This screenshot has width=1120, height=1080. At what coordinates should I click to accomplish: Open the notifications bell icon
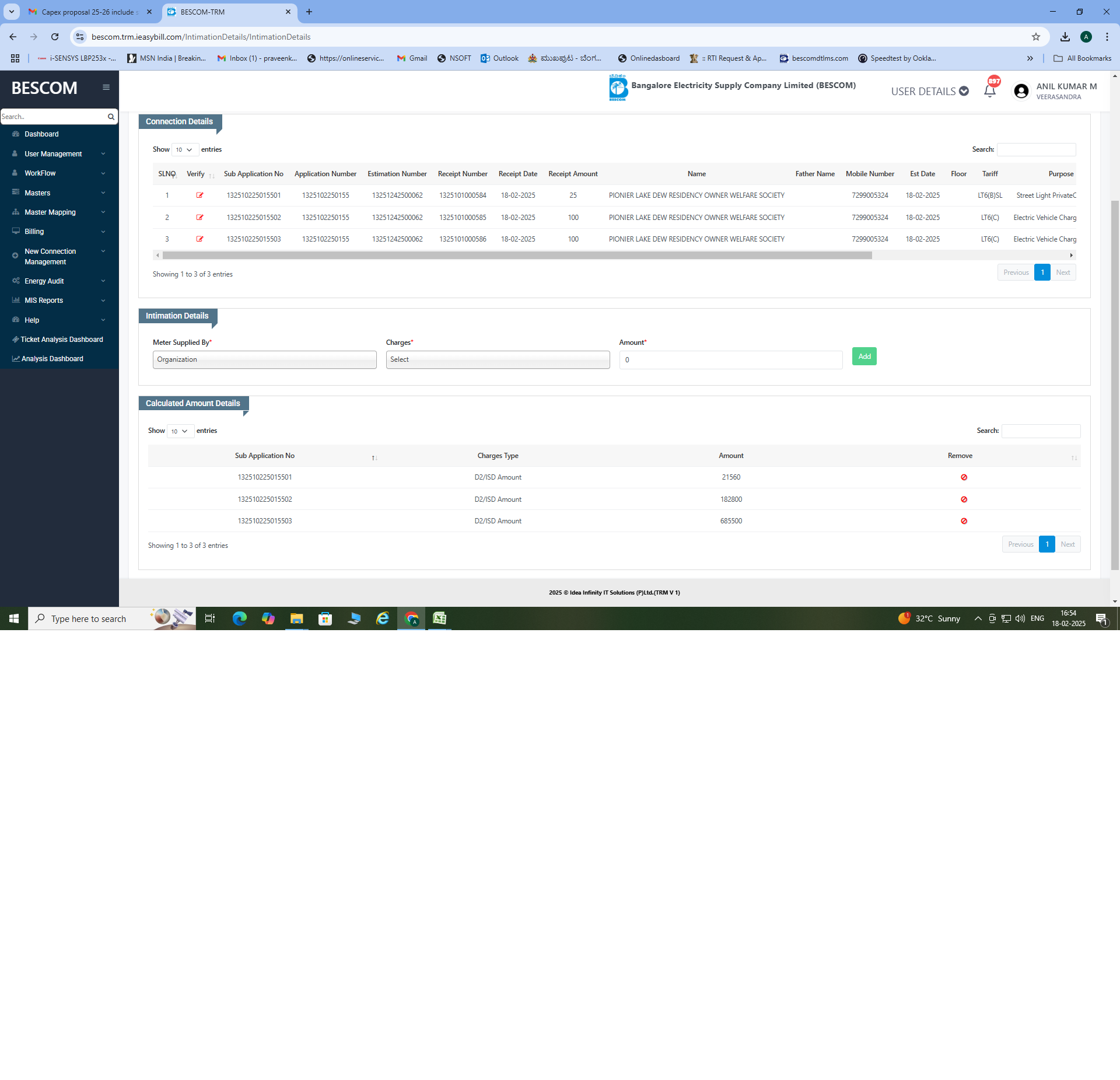pos(990,91)
